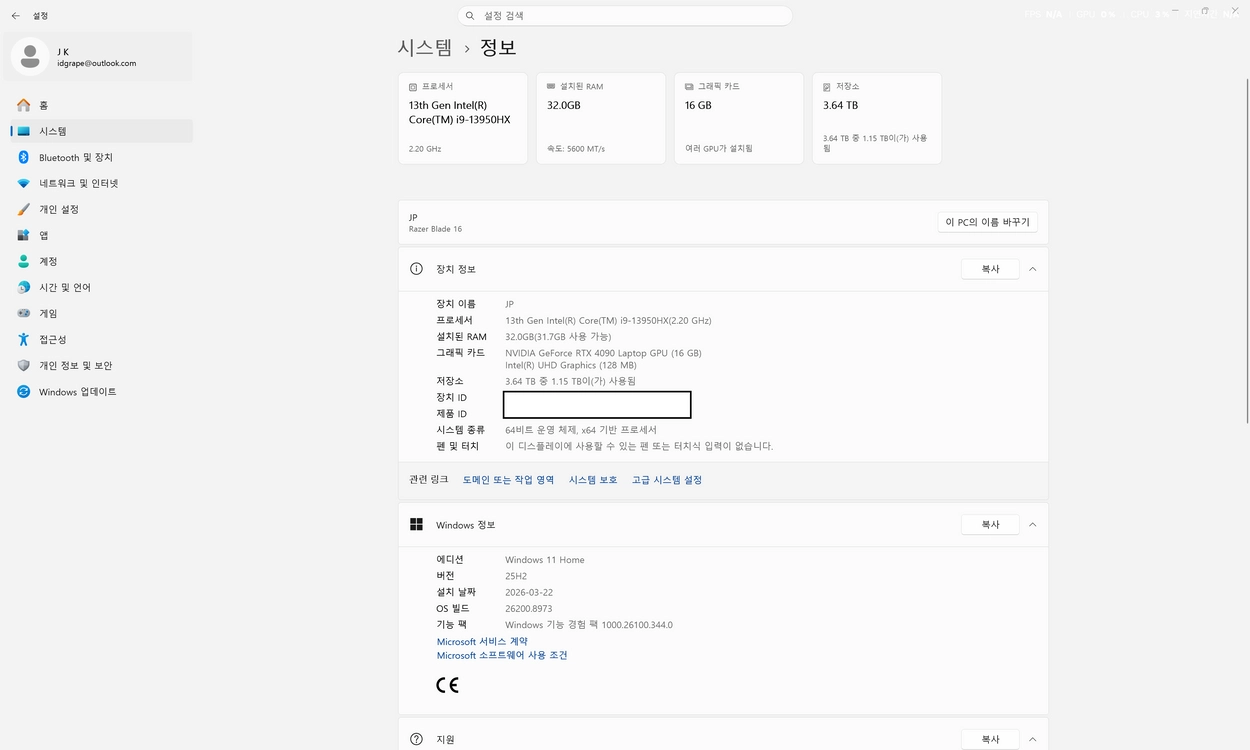Click the 25H2 version value
Viewport: 1250px width, 750px height.
(516, 576)
